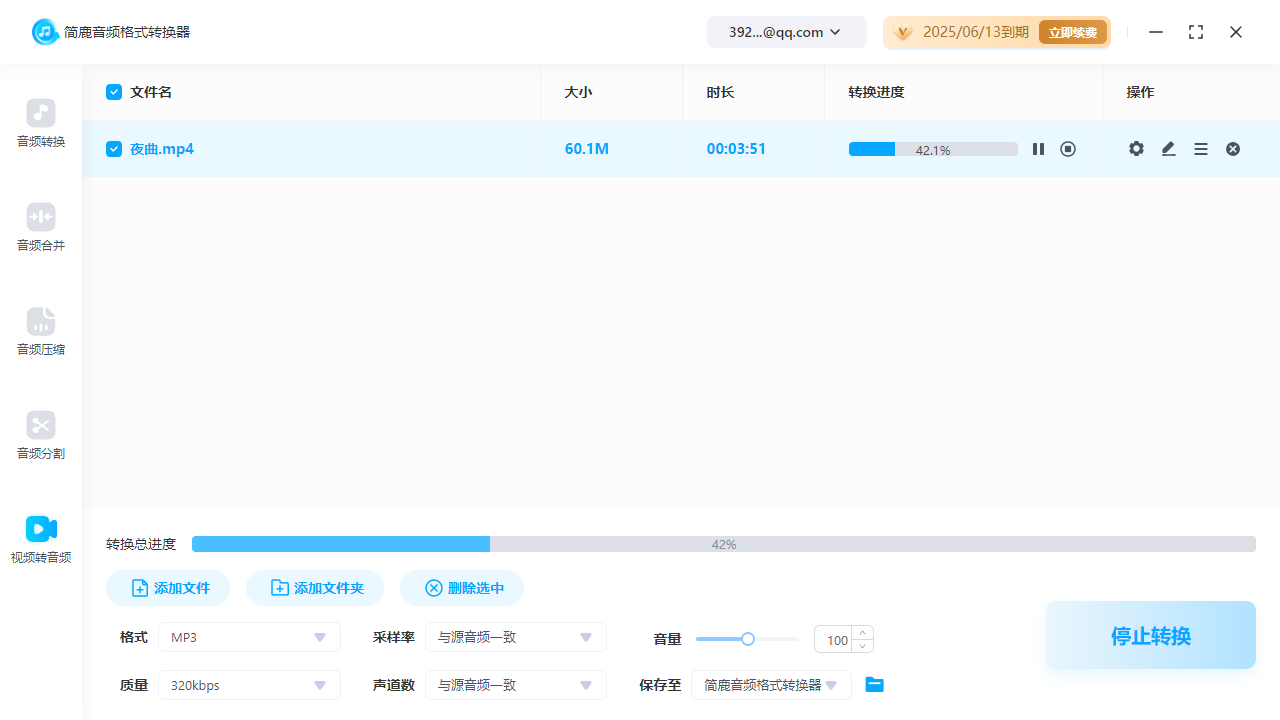The height and width of the screenshot is (720, 1280).
Task: Open conversion settings gear for 夜曲.mp4
Action: pyautogui.click(x=1136, y=148)
